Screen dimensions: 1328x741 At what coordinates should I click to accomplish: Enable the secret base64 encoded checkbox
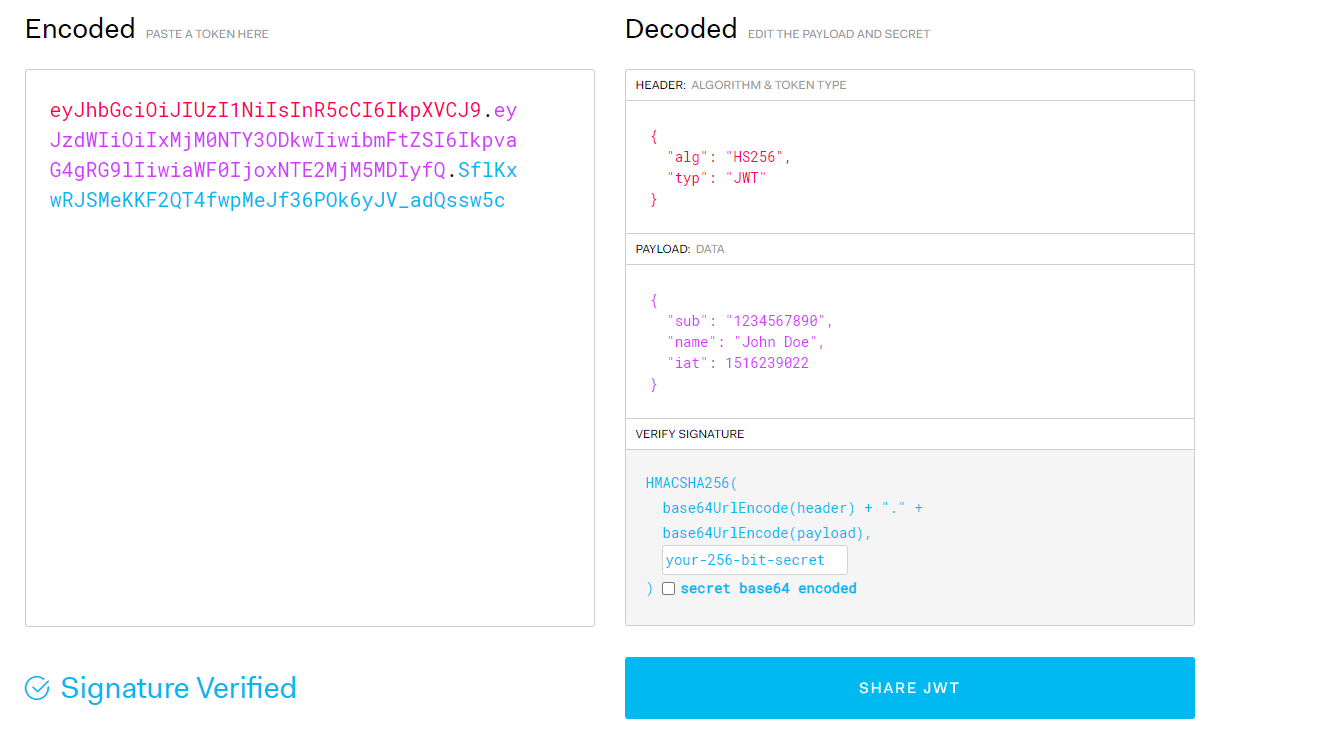[x=668, y=589]
